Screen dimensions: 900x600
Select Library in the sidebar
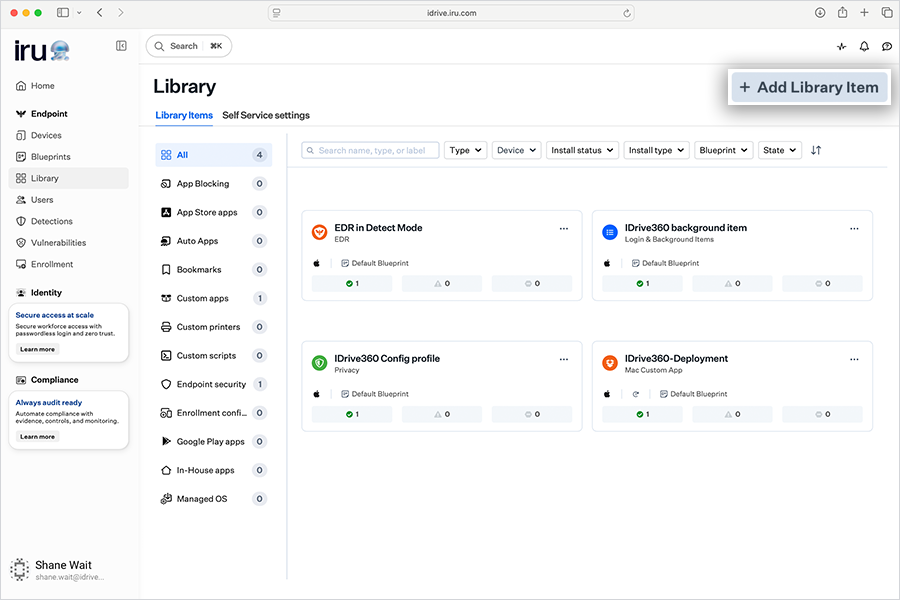(x=69, y=179)
